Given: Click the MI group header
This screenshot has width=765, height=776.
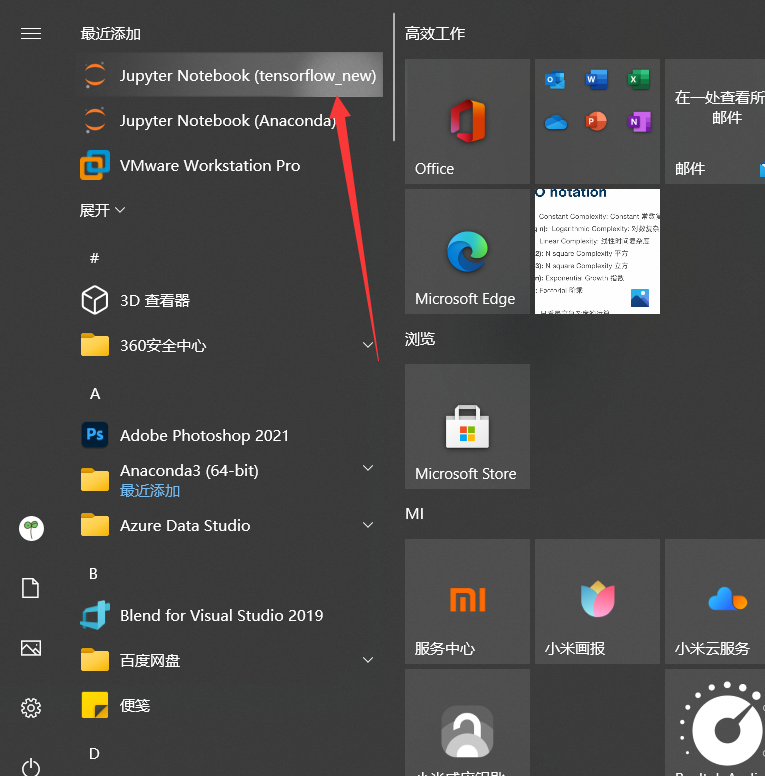Looking at the screenshot, I should (415, 514).
